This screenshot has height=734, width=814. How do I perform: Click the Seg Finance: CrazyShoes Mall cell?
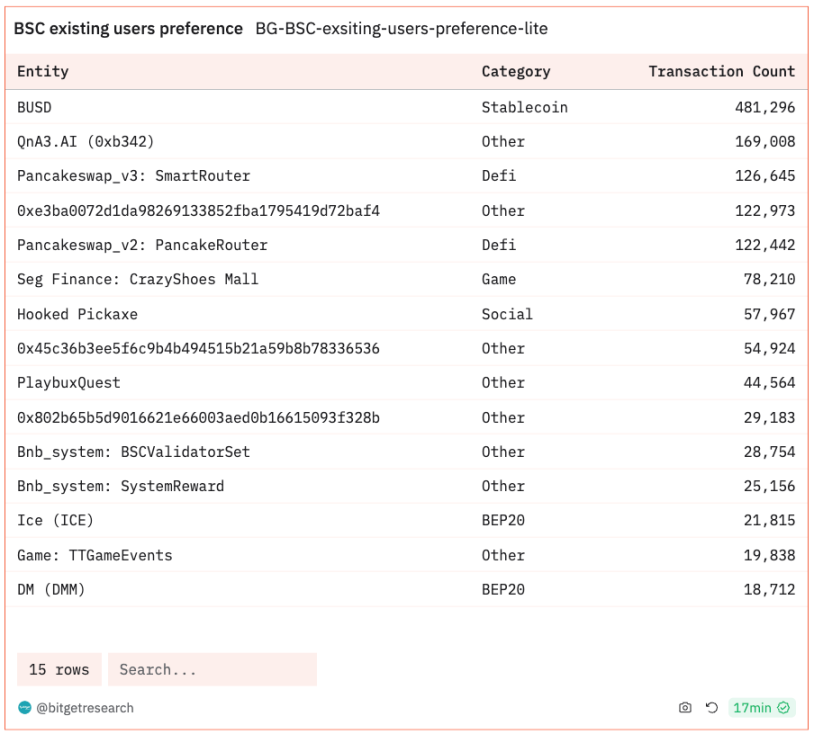(137, 279)
